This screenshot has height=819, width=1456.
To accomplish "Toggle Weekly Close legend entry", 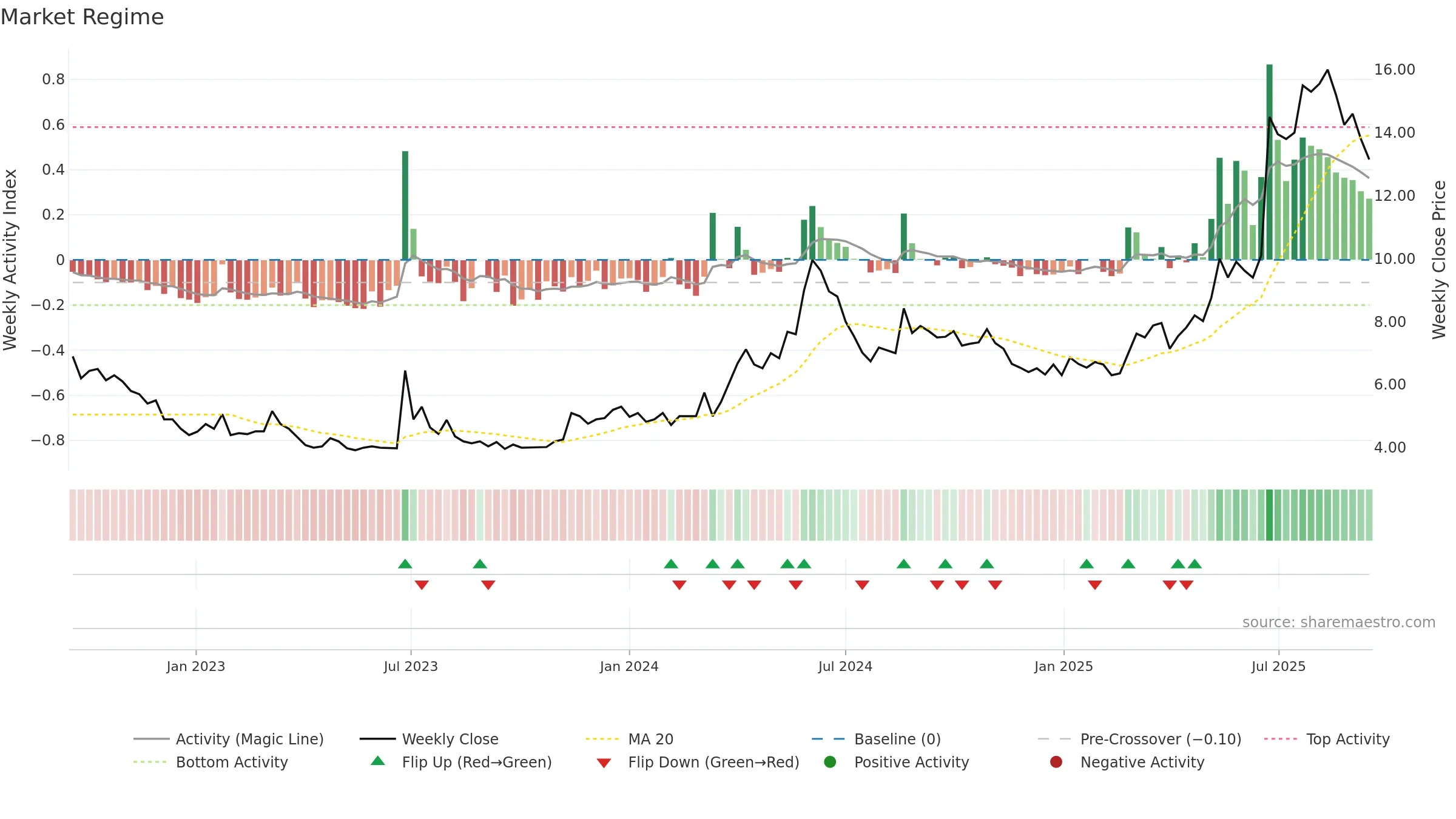I will (429, 739).
